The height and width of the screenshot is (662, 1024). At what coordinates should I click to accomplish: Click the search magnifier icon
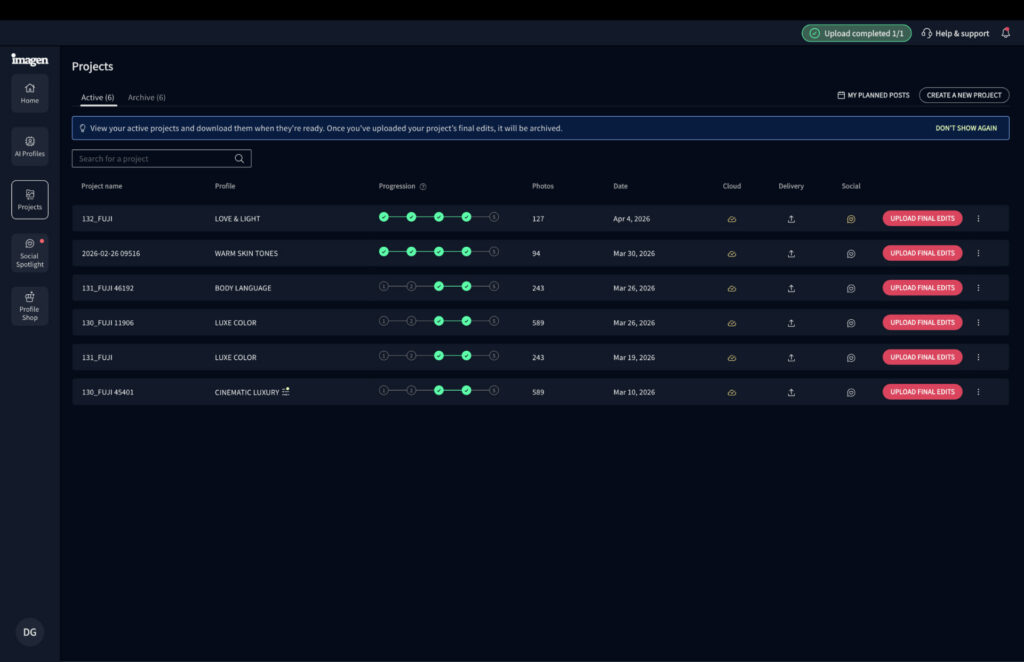pyautogui.click(x=239, y=159)
